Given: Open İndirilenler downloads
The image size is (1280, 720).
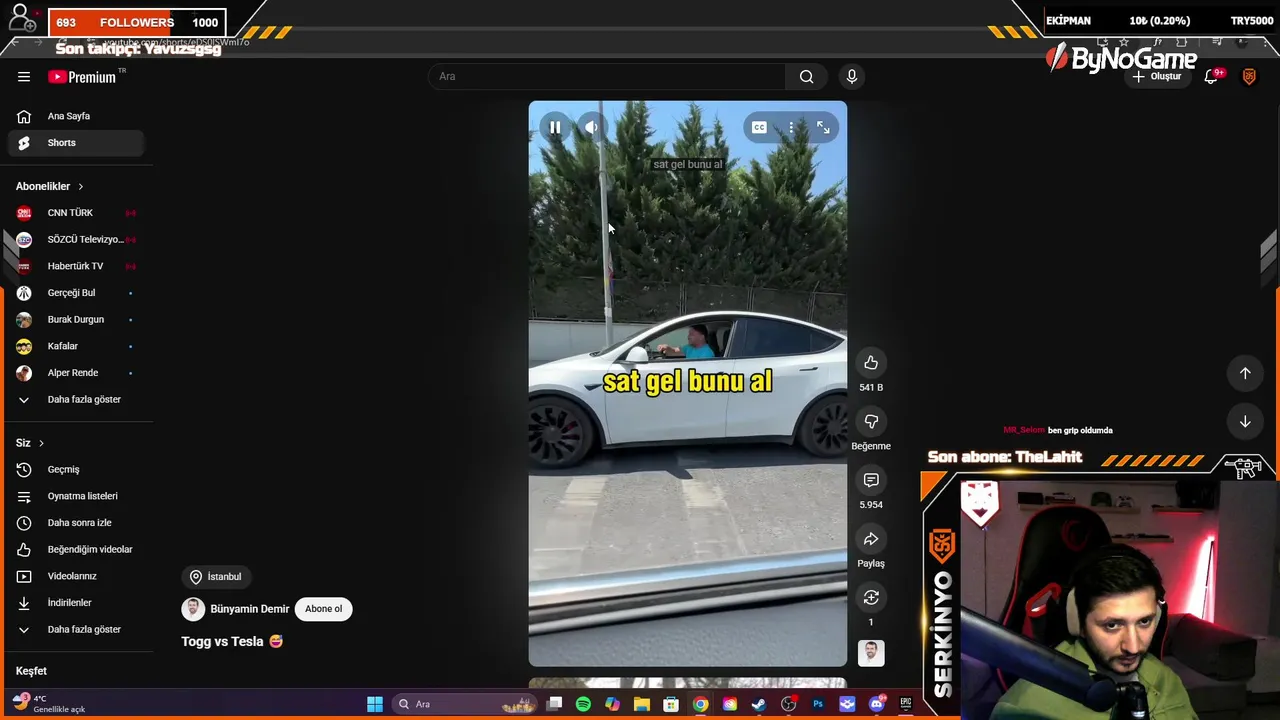Looking at the screenshot, I should [76, 603].
